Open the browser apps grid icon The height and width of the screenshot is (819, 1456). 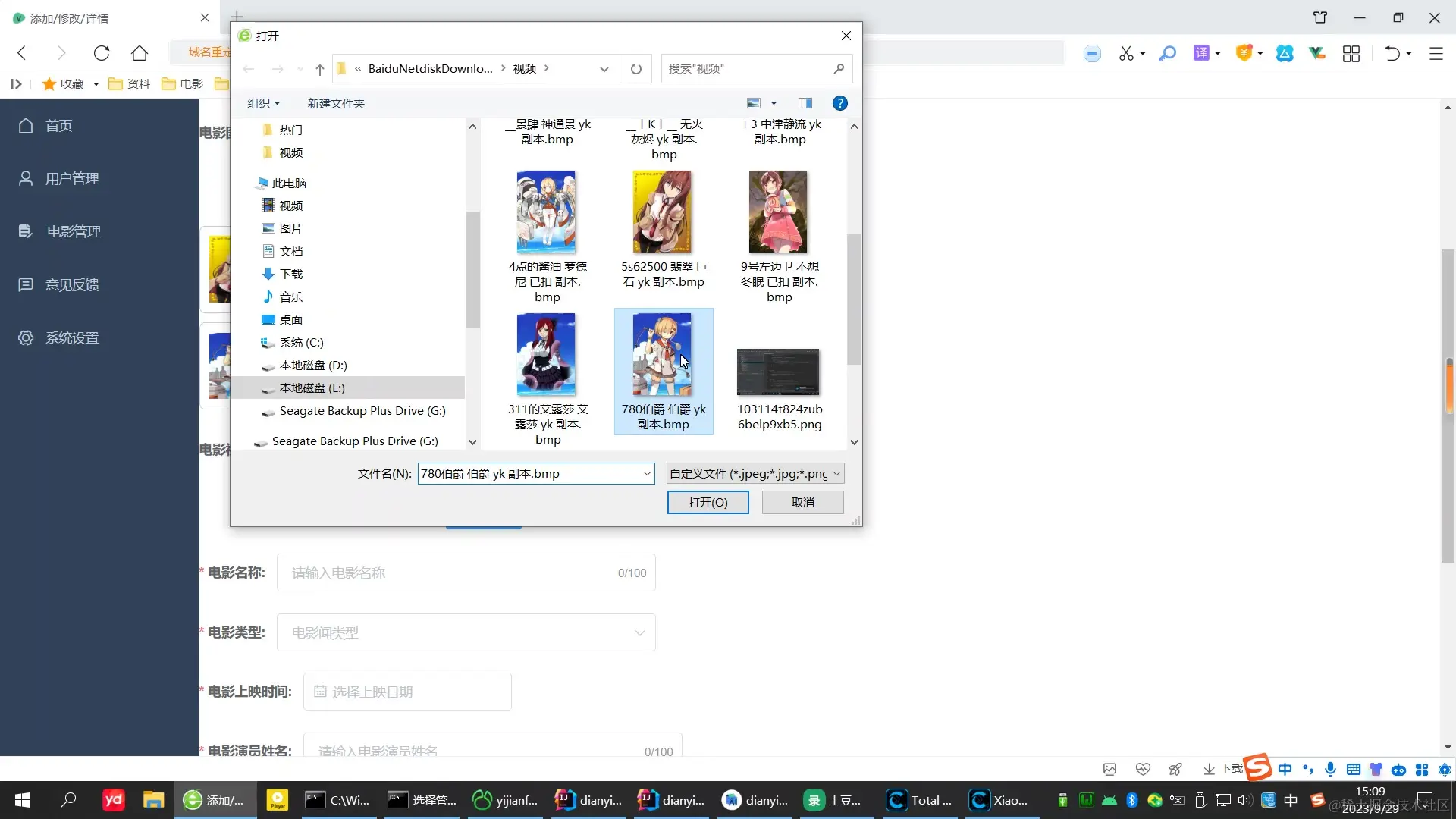[1351, 53]
